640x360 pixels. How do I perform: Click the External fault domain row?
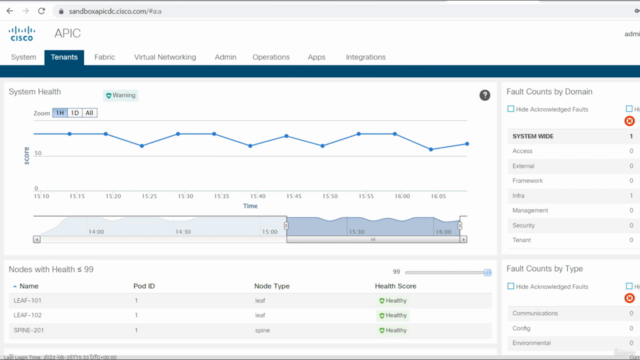point(573,166)
